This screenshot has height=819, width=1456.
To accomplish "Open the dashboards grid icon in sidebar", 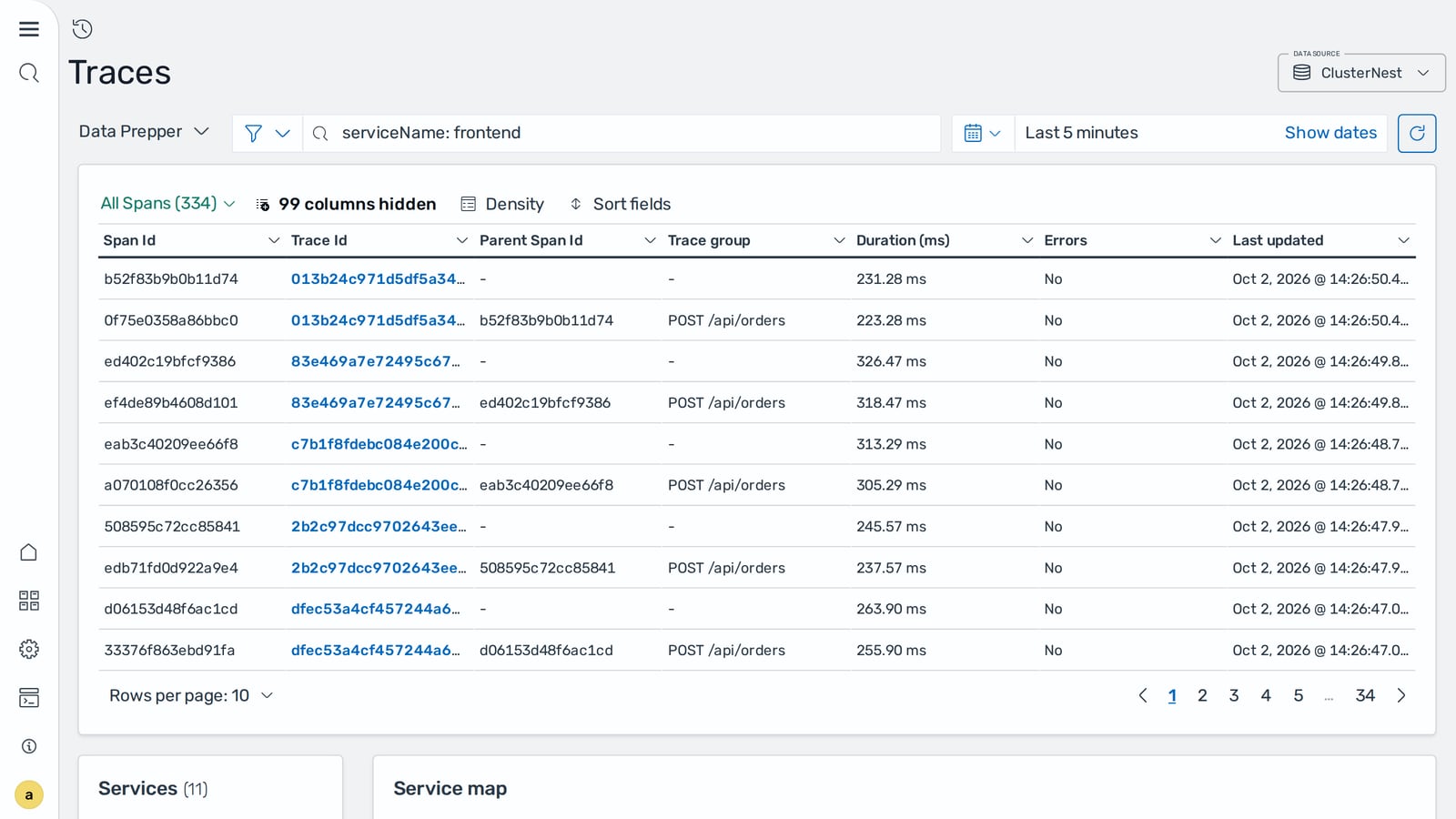I will (29, 601).
